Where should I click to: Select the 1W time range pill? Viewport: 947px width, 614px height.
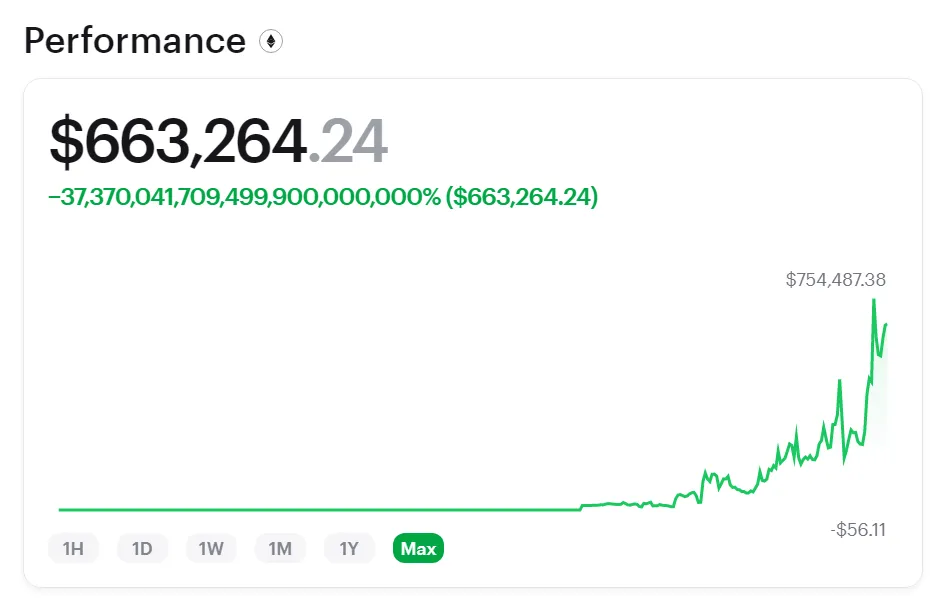211,548
